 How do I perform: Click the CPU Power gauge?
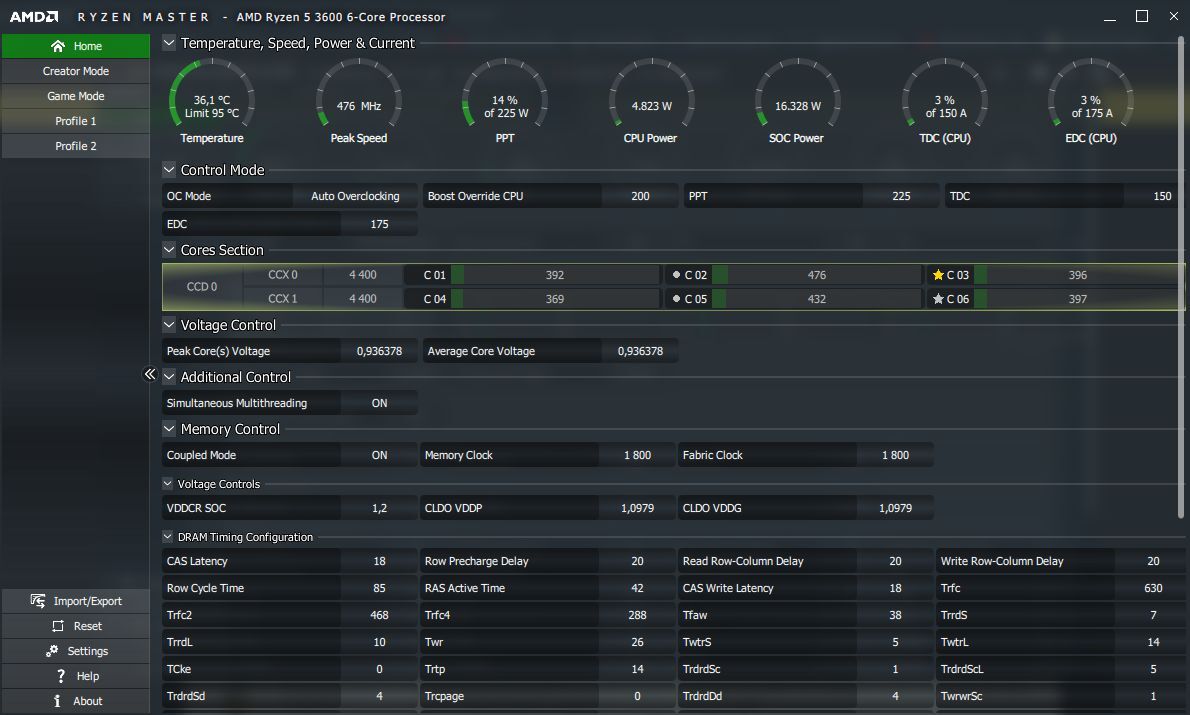point(651,94)
